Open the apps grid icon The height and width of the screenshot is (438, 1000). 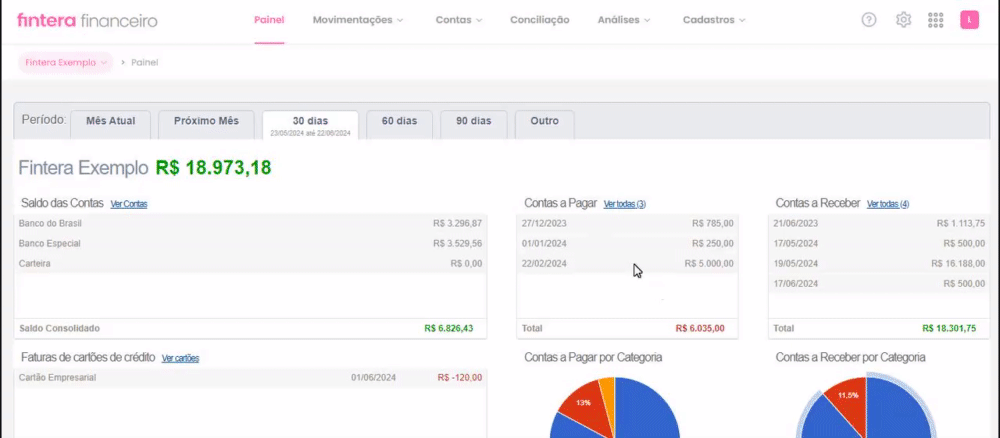936,20
